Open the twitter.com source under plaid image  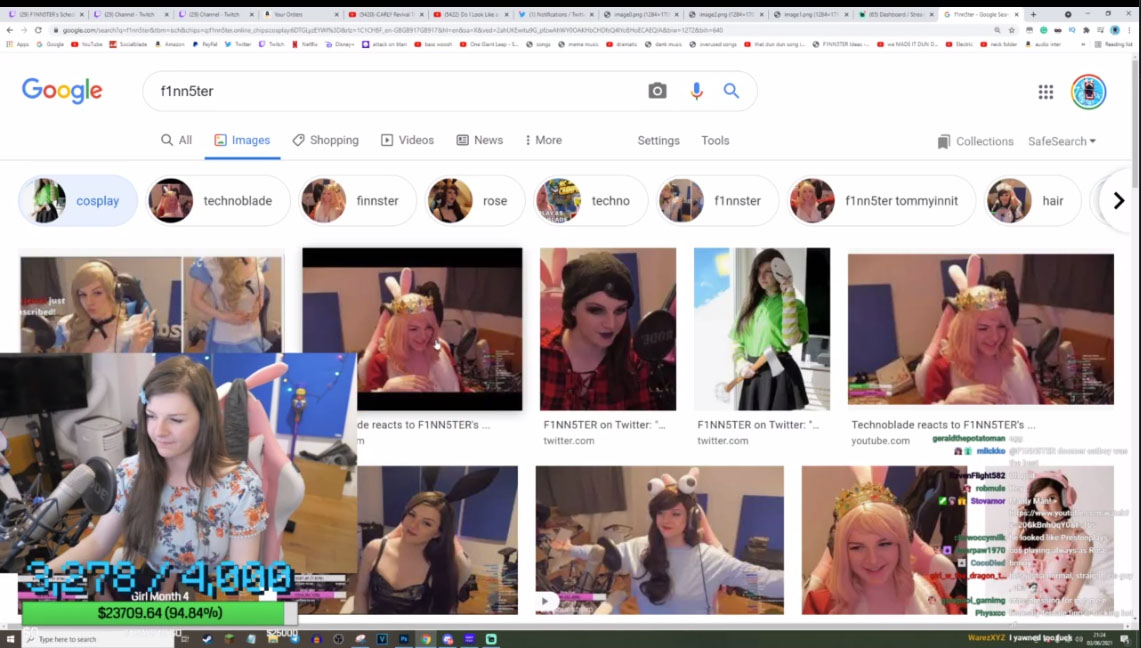pyautogui.click(x=569, y=441)
